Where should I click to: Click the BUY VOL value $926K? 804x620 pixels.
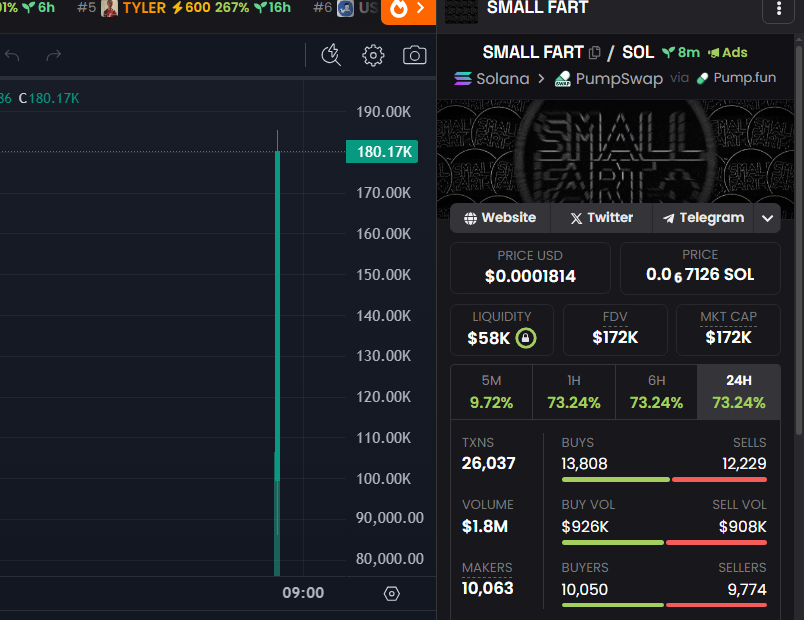tap(585, 527)
